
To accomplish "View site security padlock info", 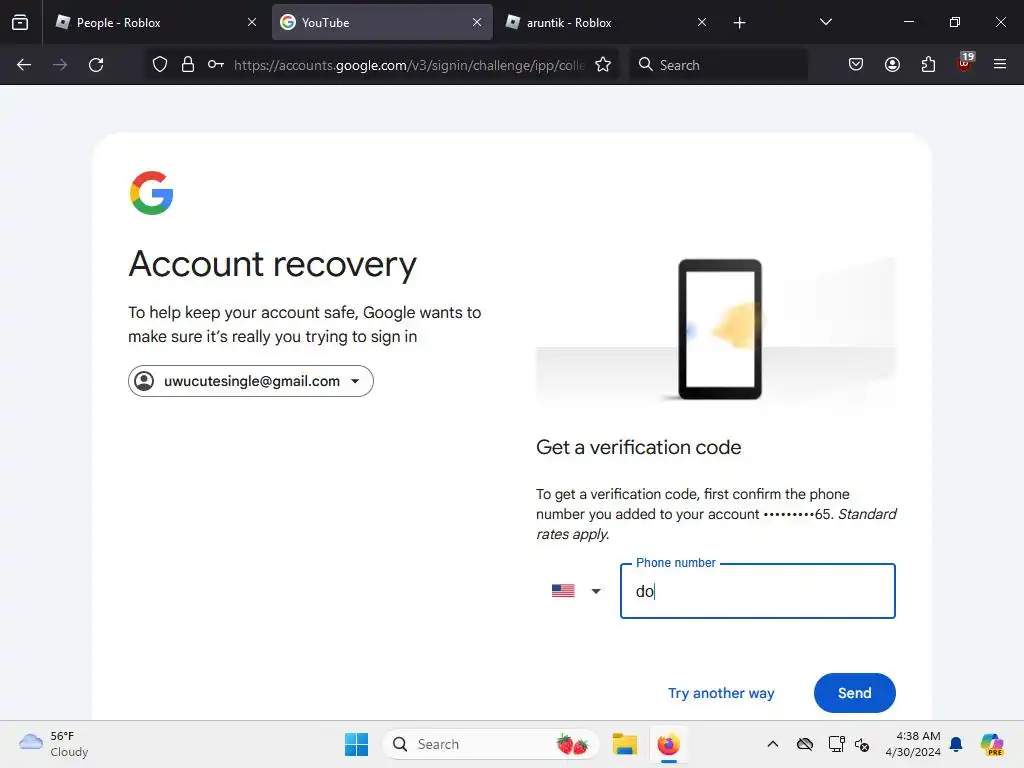I will 188,65.
